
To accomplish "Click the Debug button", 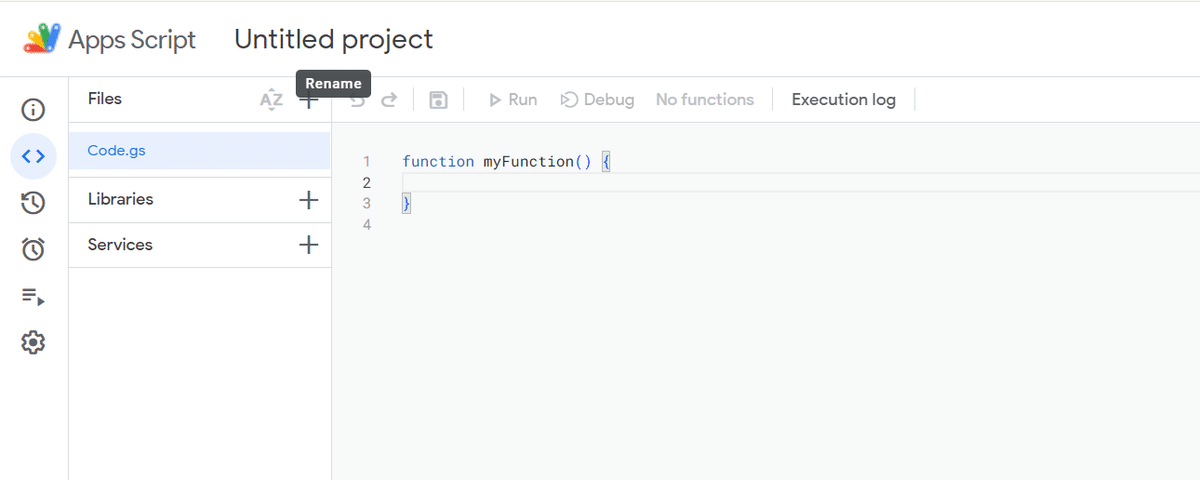I will point(597,100).
